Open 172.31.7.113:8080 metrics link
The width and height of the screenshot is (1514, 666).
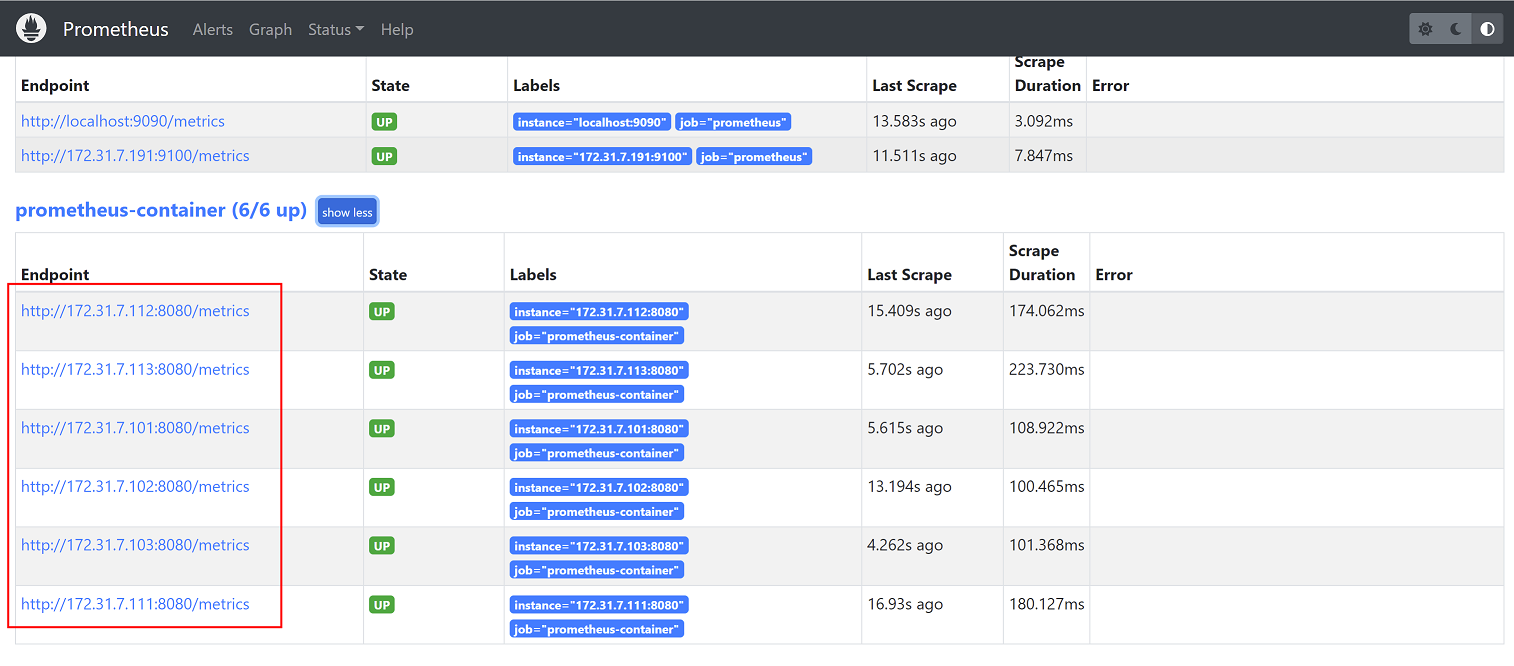click(x=135, y=370)
